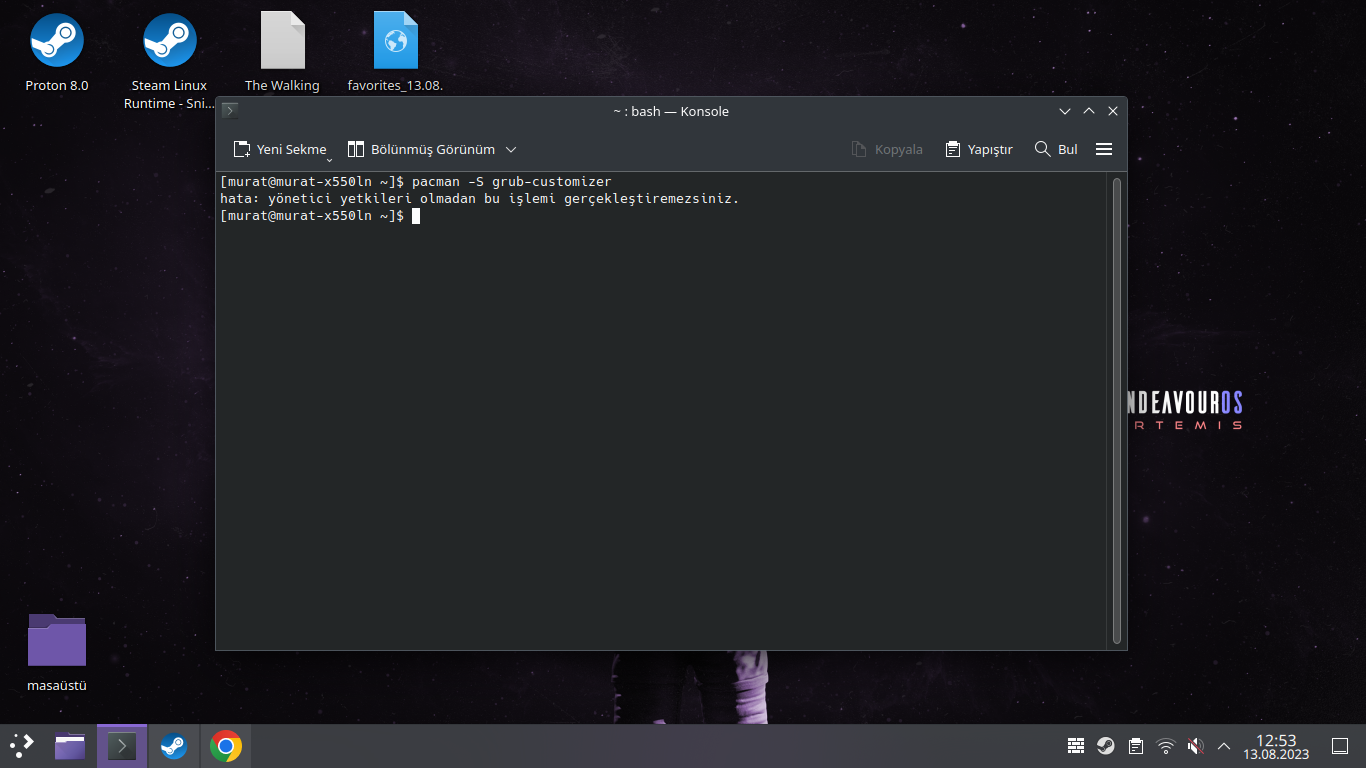Open the firewall applet in the tray
1366x768 pixels.
pyautogui.click(x=1076, y=745)
